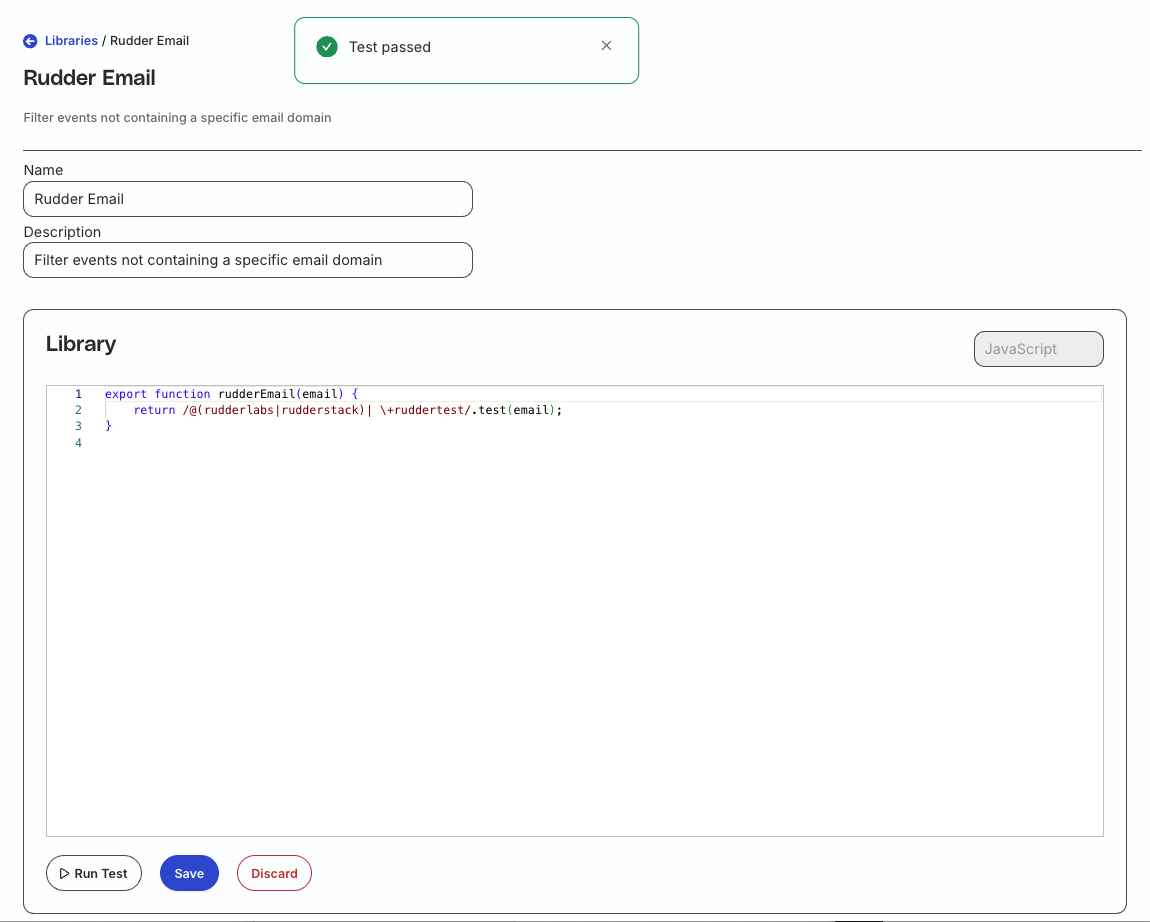Click line number 4 in the gutter

point(78,443)
